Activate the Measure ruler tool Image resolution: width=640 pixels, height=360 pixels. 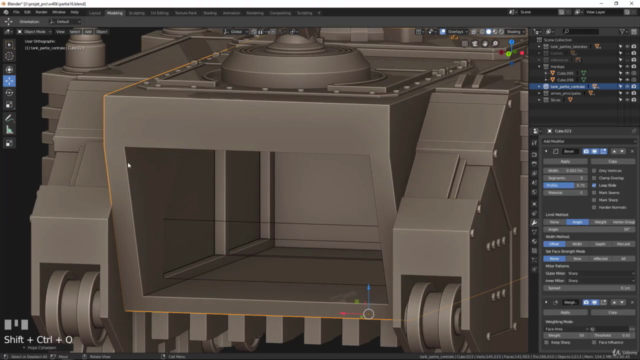pos(9,130)
